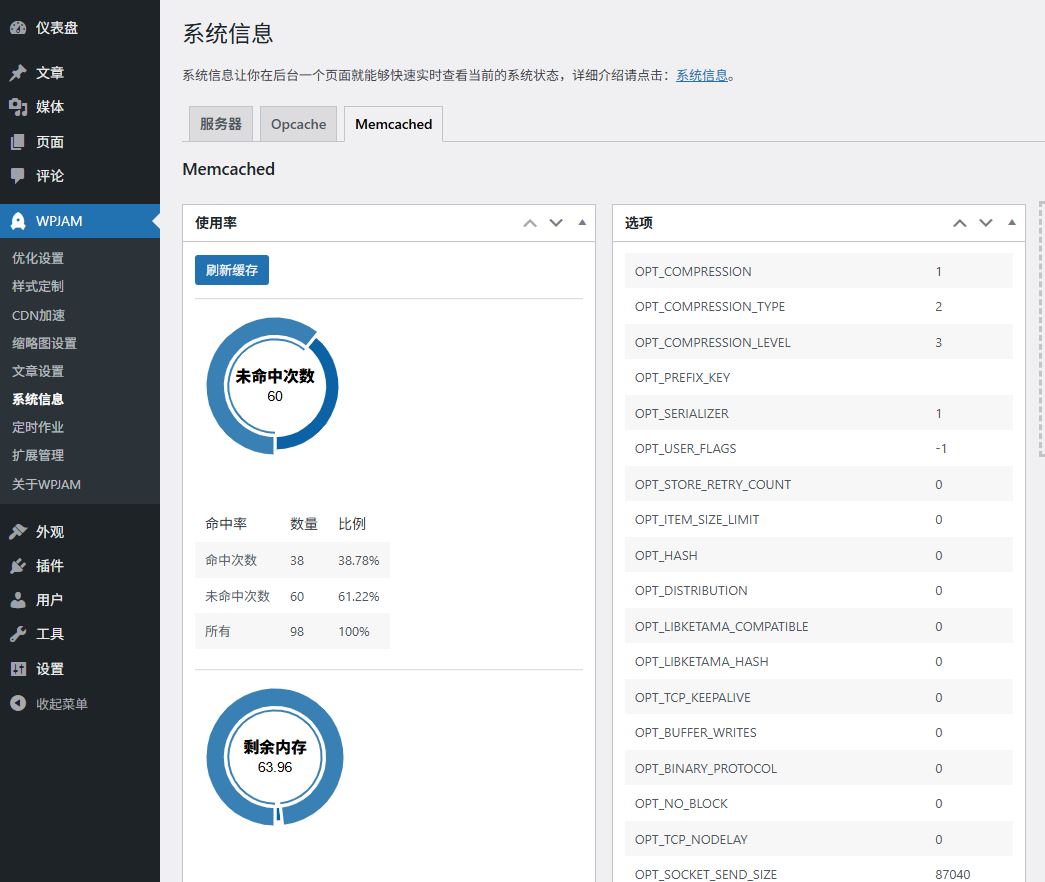Click the OPT_NO_BLOCK row label
The image size is (1045, 882).
(681, 804)
